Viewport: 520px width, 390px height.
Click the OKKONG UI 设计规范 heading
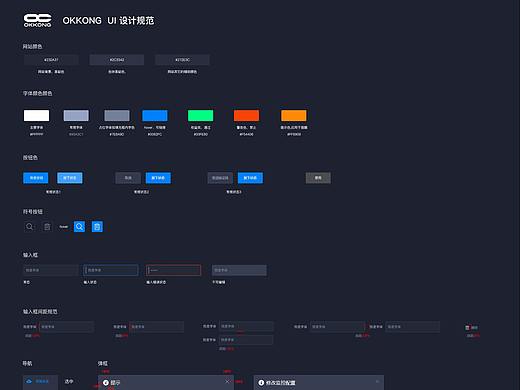coord(108,21)
